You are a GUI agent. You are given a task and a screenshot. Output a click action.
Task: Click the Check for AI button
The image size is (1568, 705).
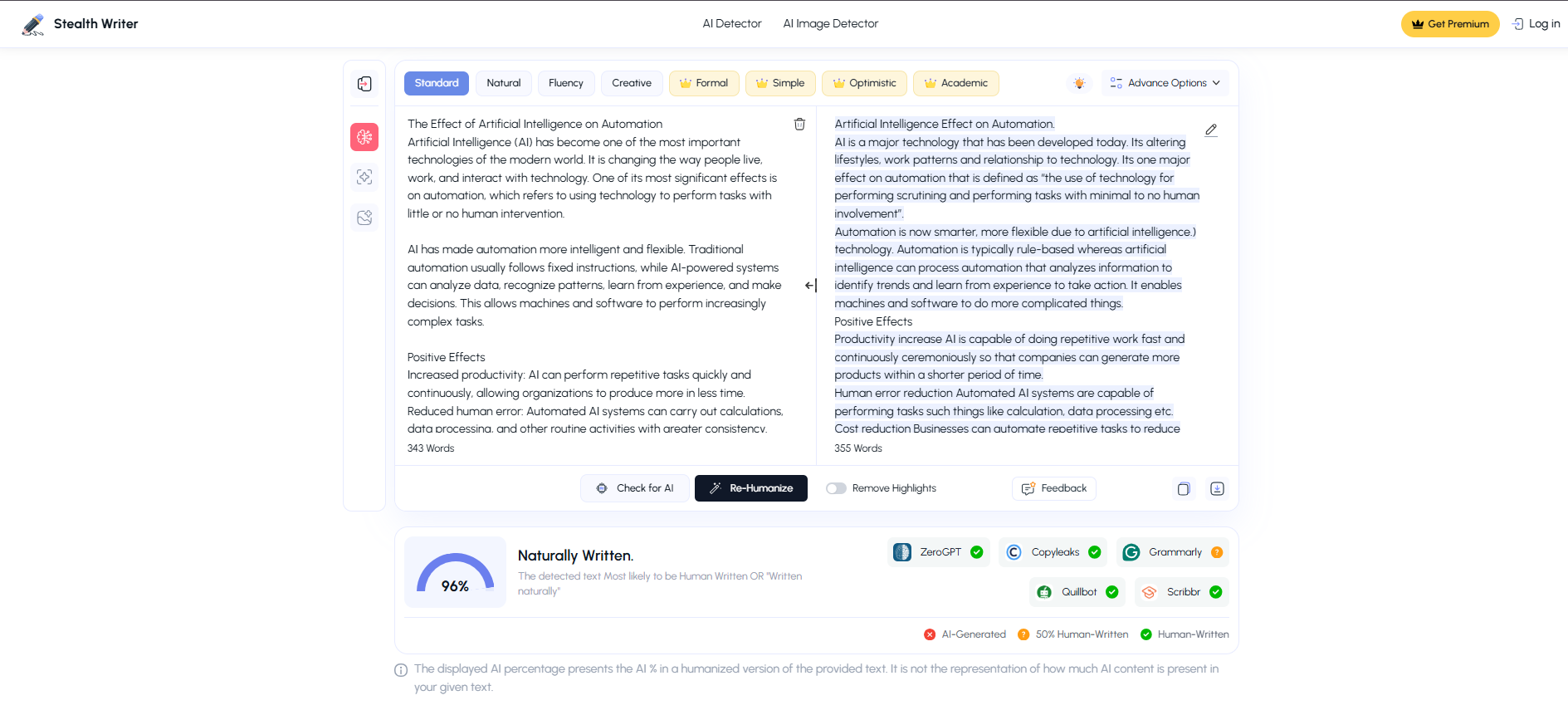click(x=634, y=488)
